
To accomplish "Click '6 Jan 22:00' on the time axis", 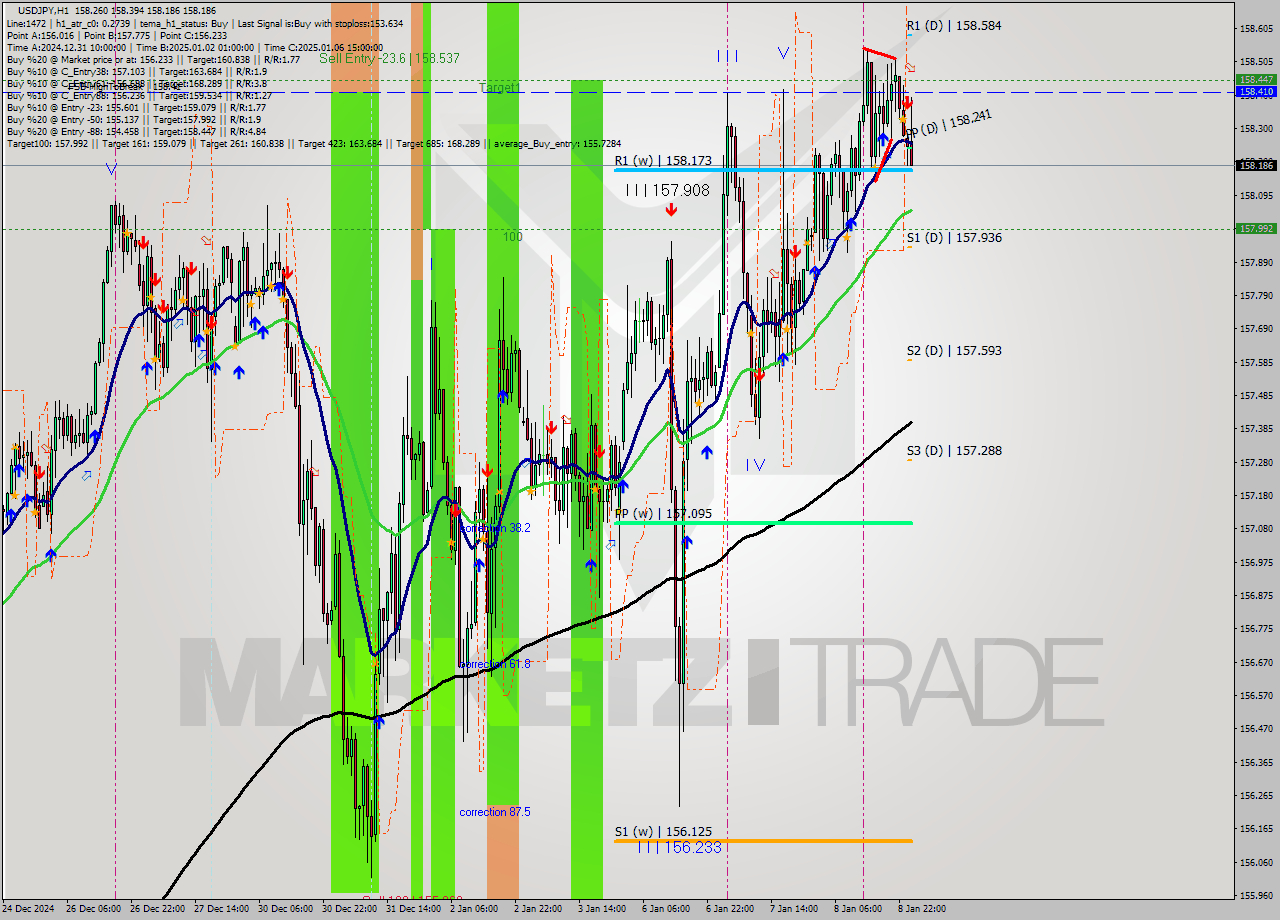I will (x=730, y=909).
